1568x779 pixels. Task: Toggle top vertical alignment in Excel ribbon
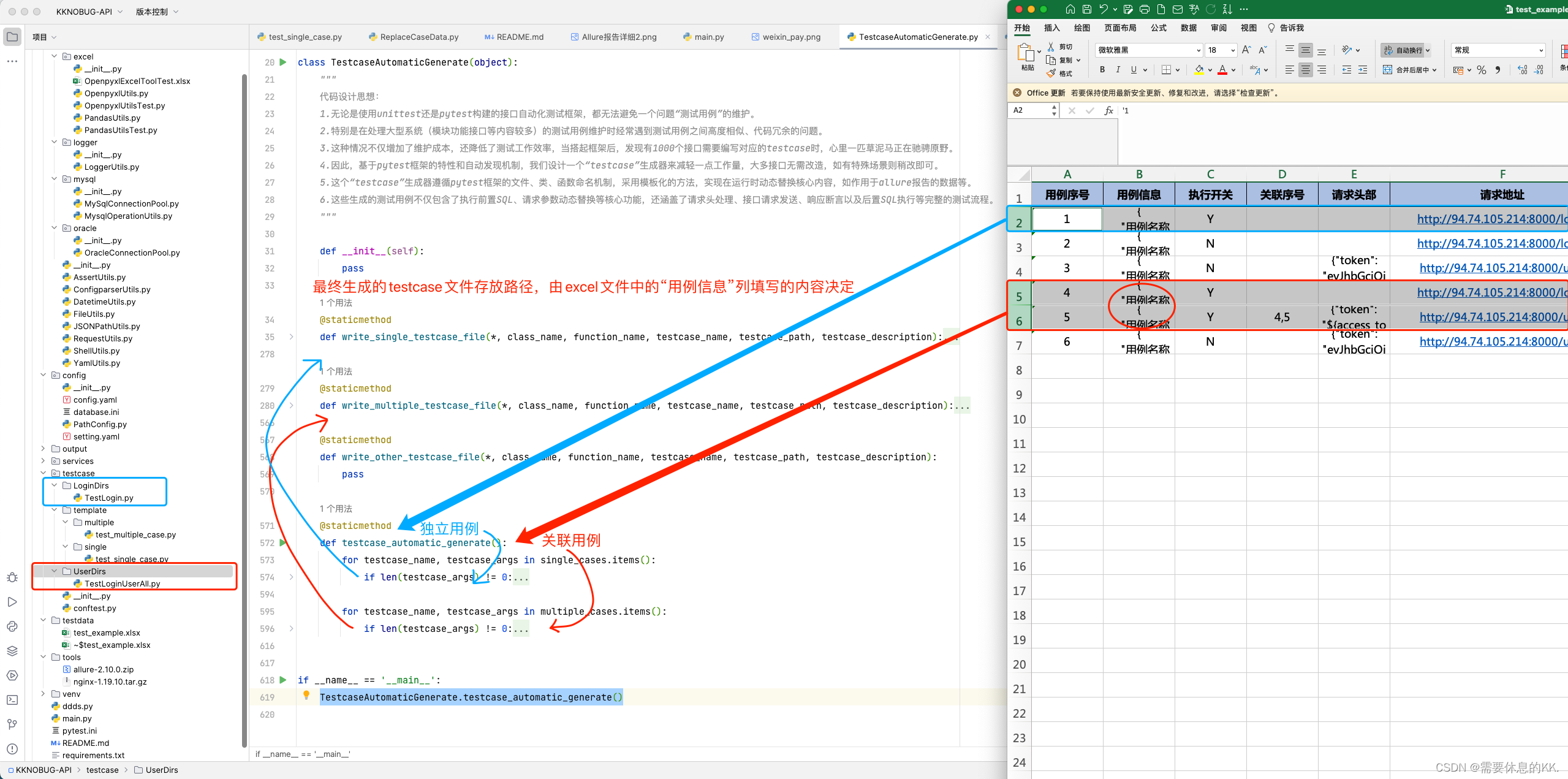point(1290,50)
